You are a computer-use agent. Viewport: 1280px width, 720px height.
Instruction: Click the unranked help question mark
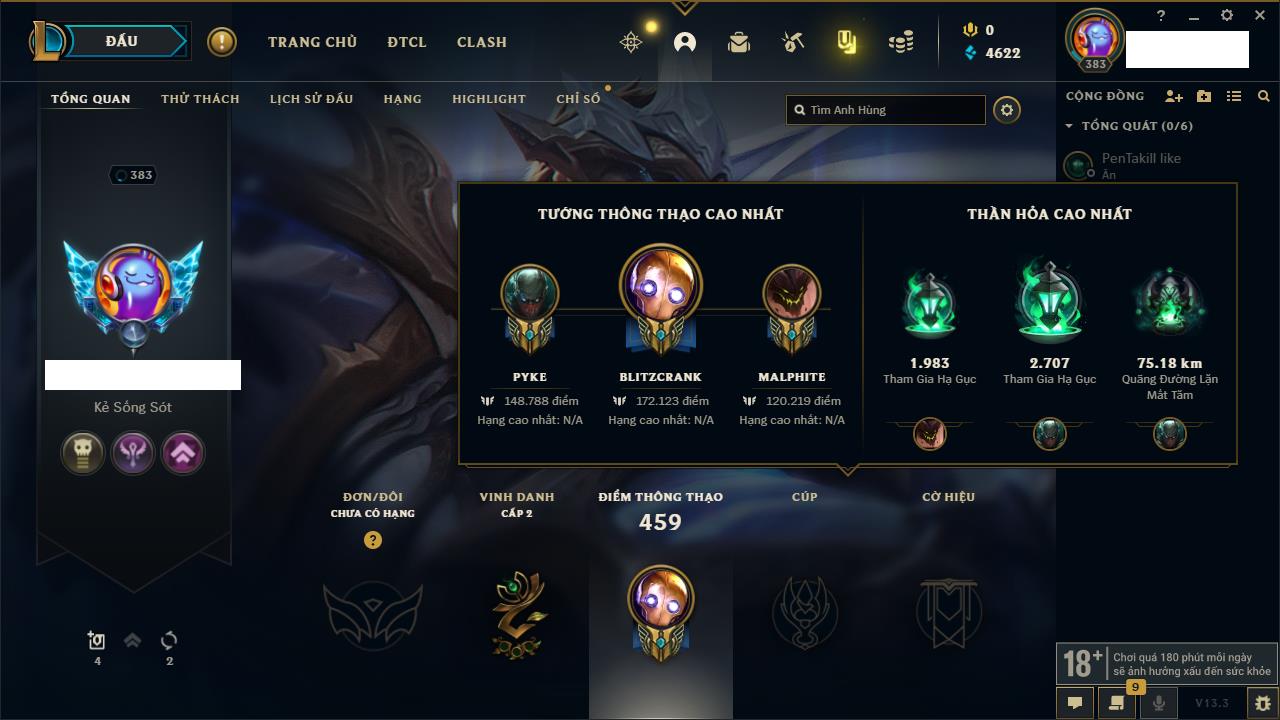tap(373, 540)
